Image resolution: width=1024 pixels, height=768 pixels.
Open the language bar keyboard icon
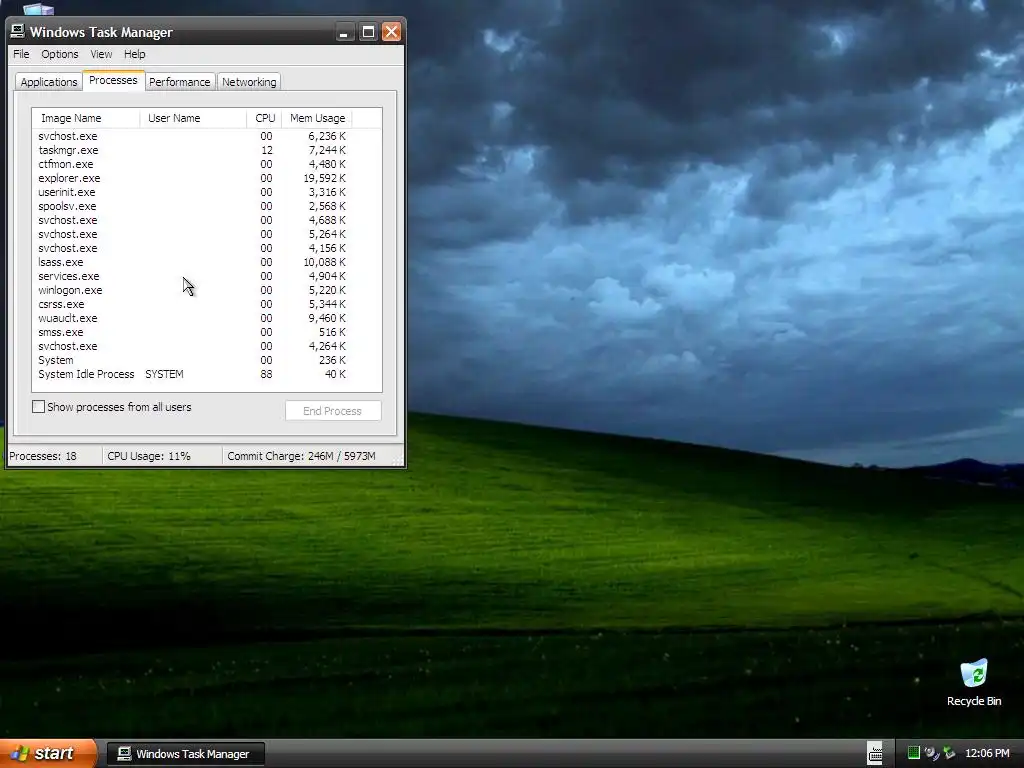875,753
